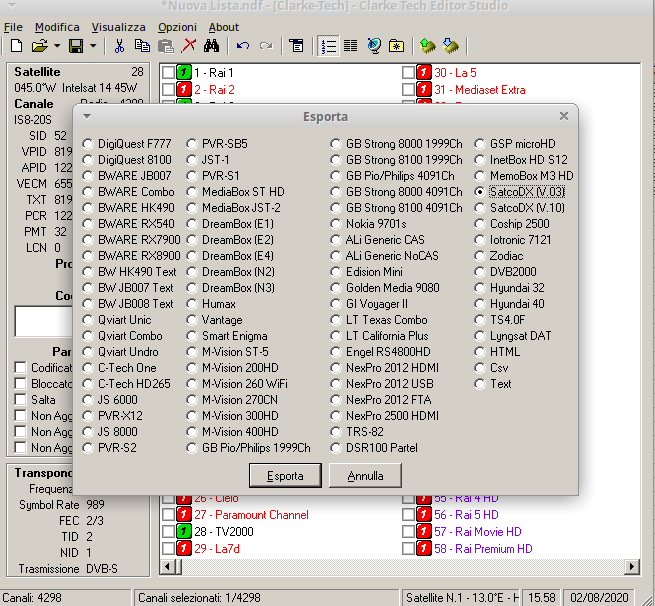This screenshot has height=606, width=655.
Task: Click the red icon beside Paramount Channel
Action: tap(184, 515)
